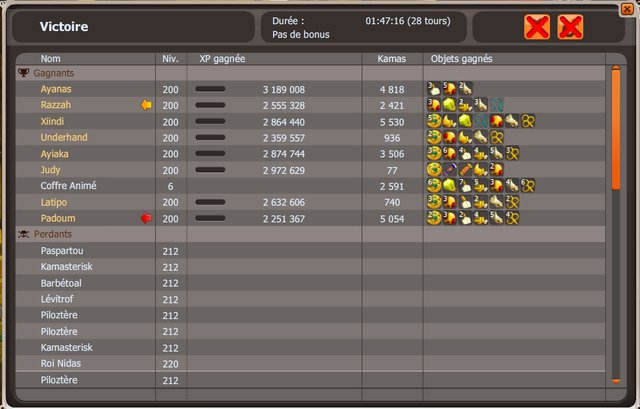This screenshot has height=409, width=640.
Task: Select the last loot item in Xiindi's row
Action: (528, 121)
